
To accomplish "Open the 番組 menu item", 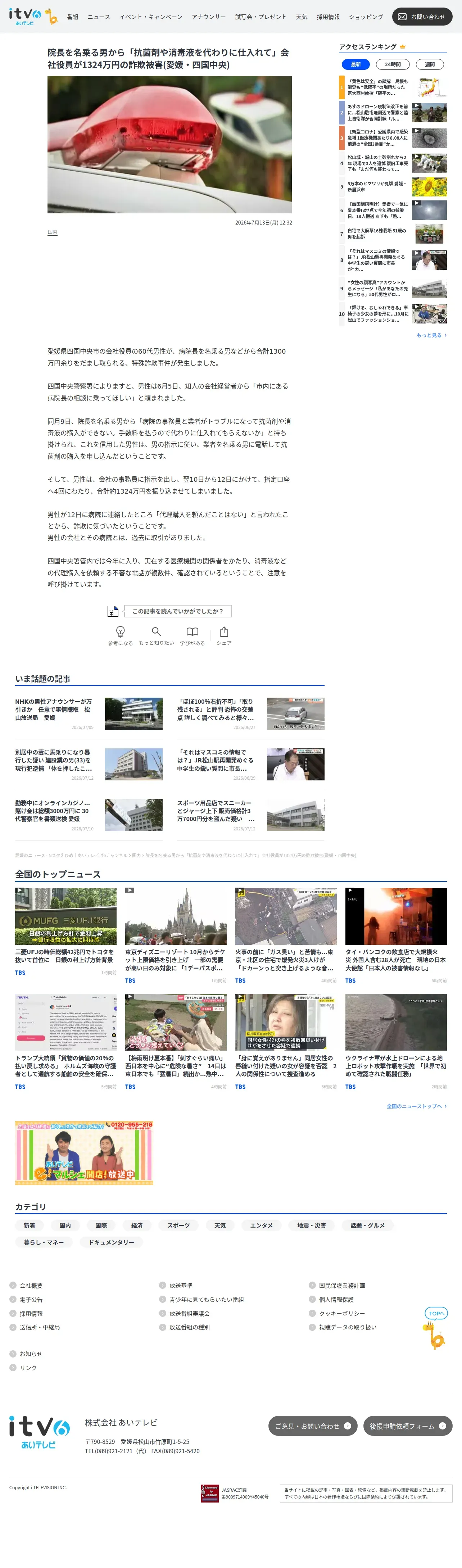I will tap(72, 17).
